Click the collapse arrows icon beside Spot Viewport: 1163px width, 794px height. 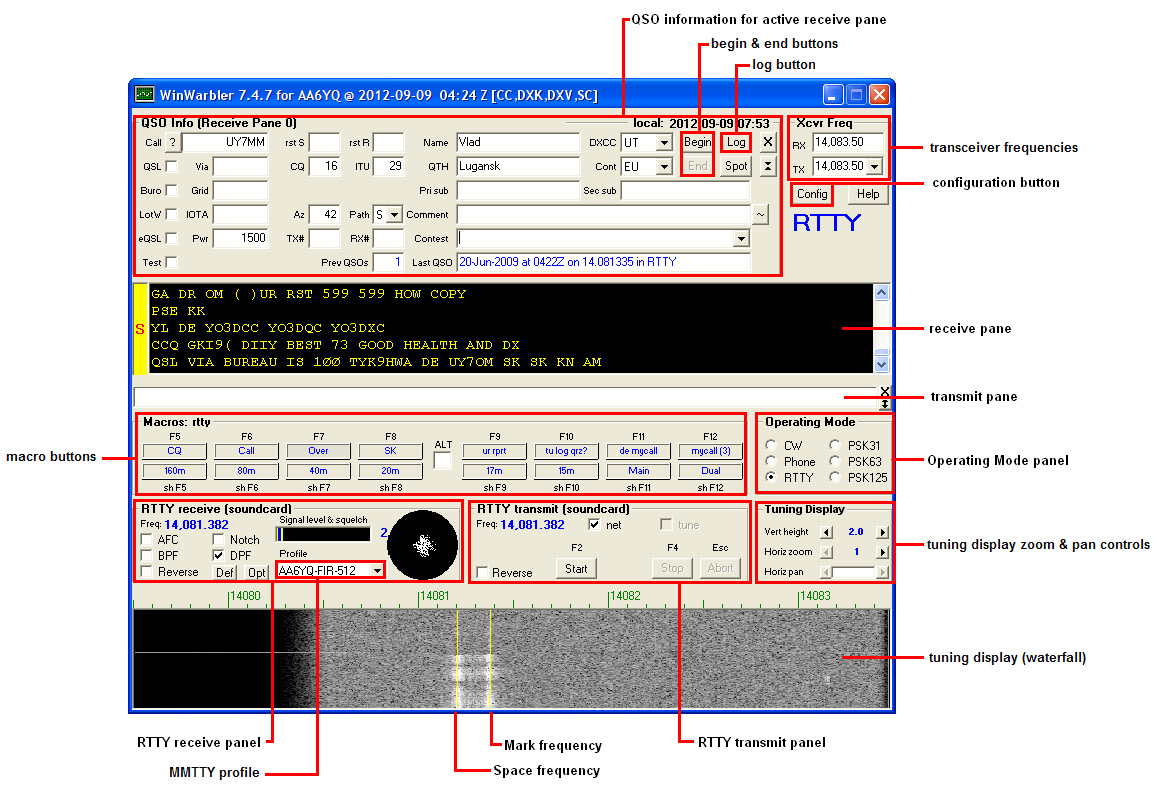tap(768, 166)
